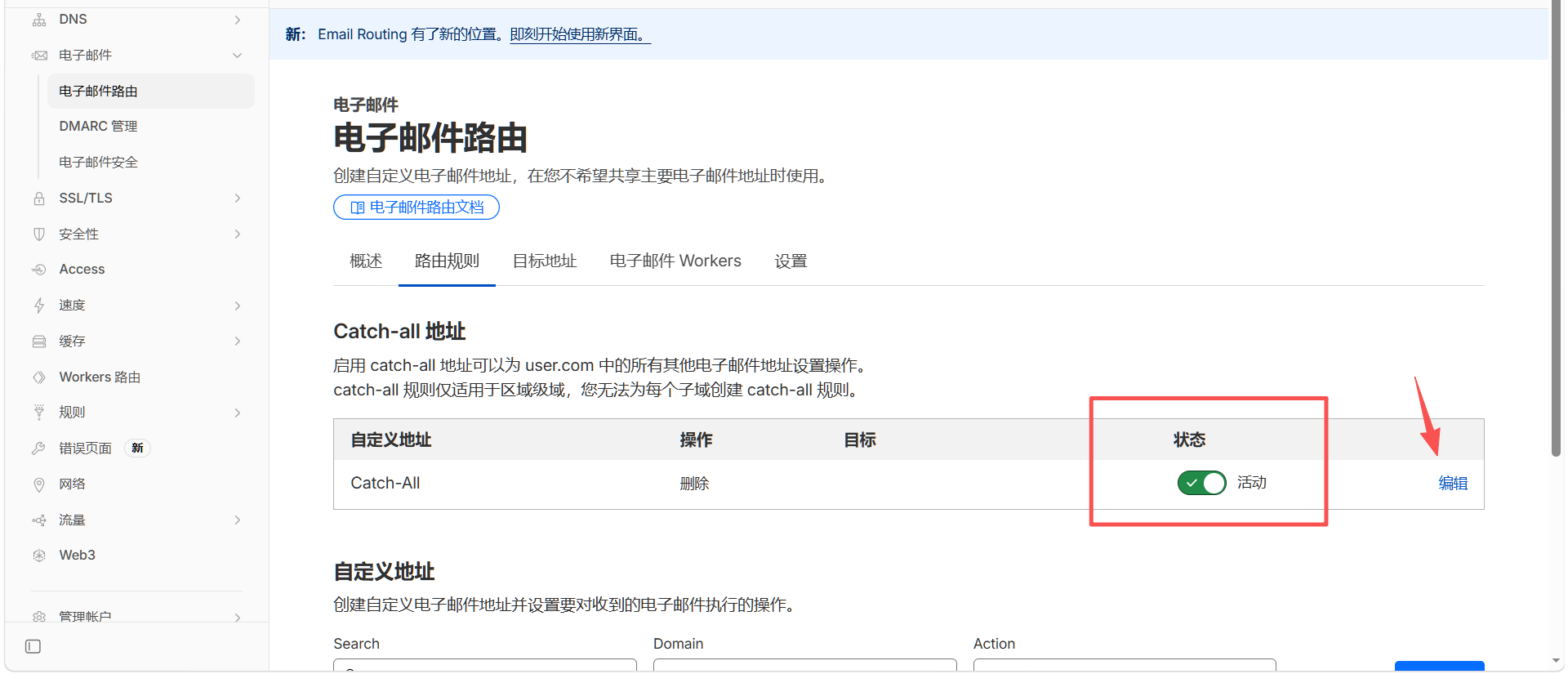This screenshot has height=674, width=1568.
Task: Click the 即刻开始使用新界面 link
Action: pos(580,34)
